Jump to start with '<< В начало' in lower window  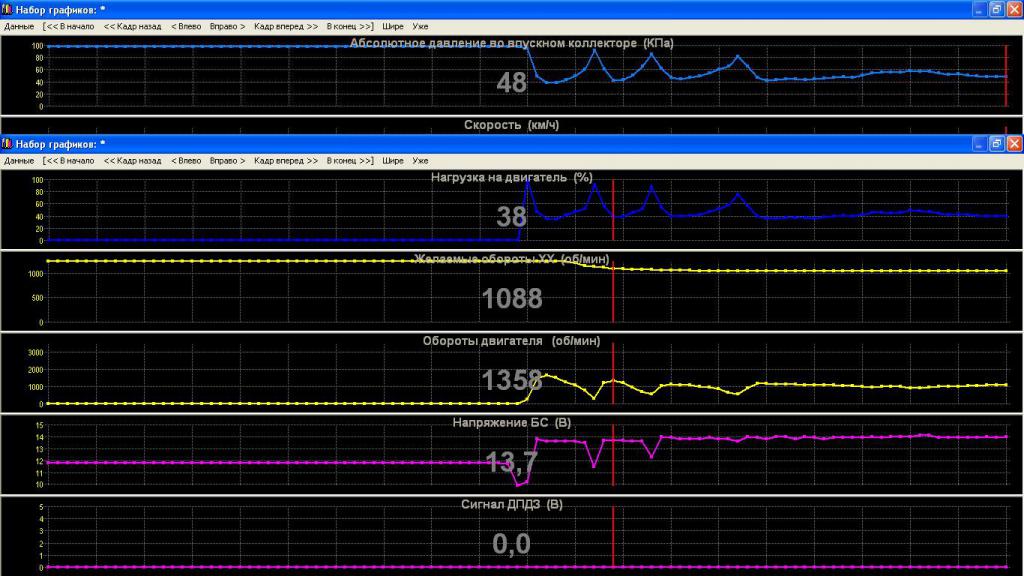68,160
